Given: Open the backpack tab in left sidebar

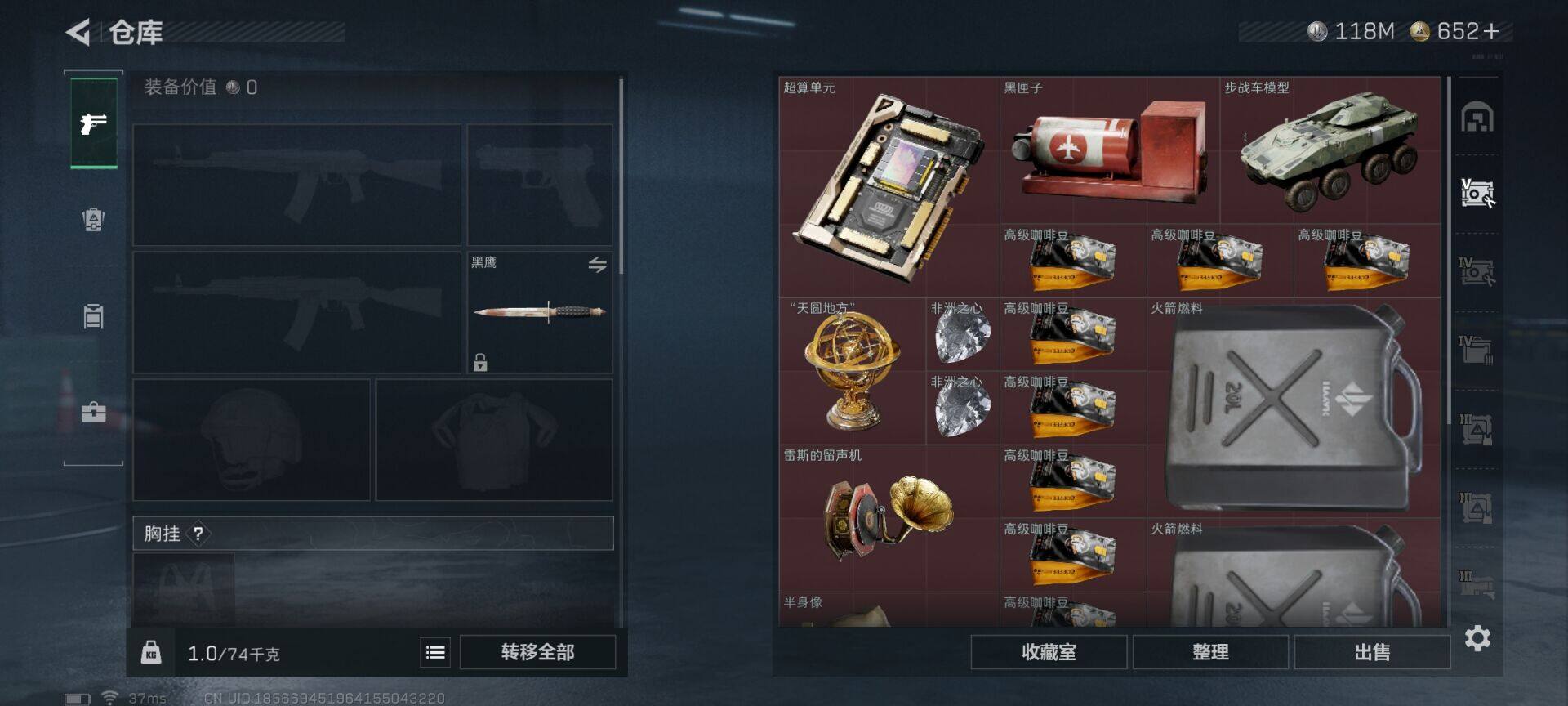Looking at the screenshot, I should pos(94,219).
